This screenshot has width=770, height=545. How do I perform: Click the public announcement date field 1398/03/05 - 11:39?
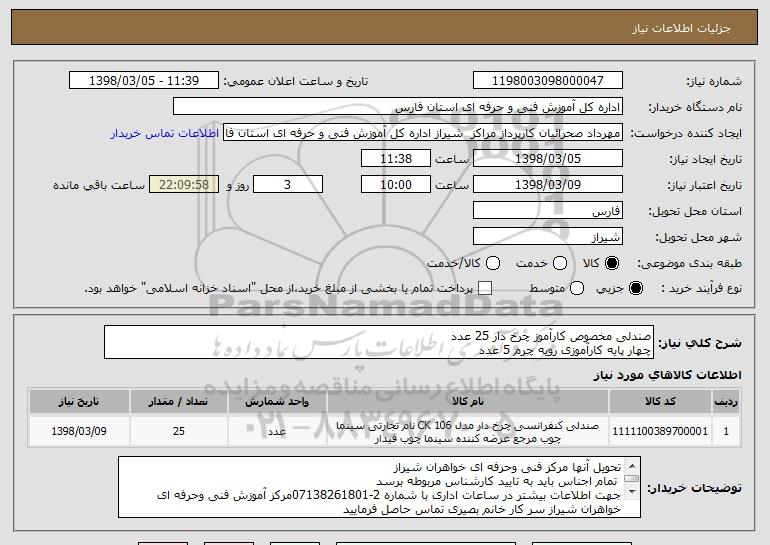pyautogui.click(x=144, y=81)
